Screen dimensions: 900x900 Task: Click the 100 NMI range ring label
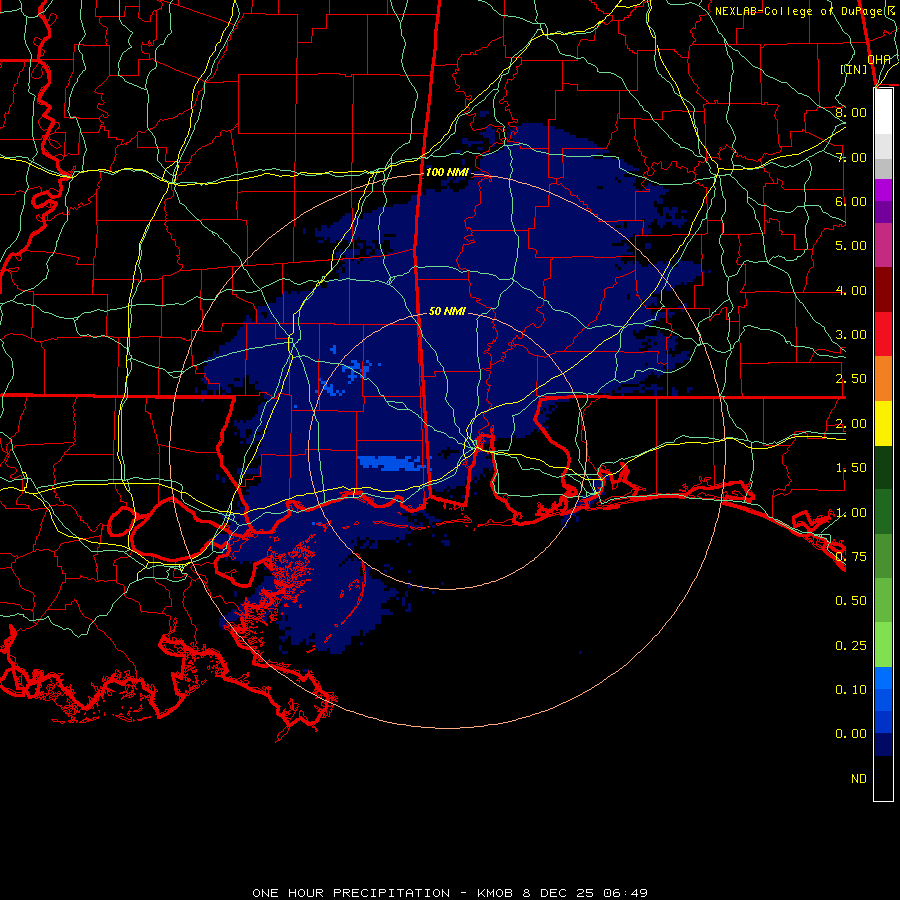(x=447, y=172)
